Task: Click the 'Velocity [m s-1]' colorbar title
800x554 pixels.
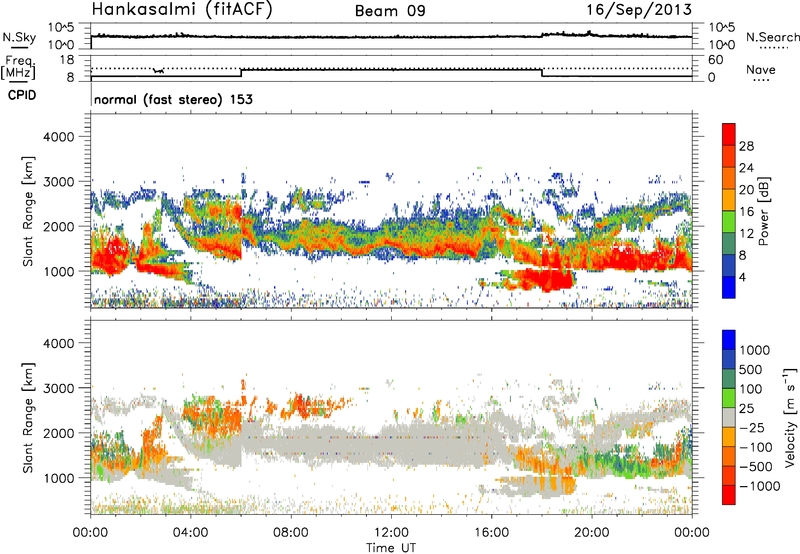Action: pos(790,417)
